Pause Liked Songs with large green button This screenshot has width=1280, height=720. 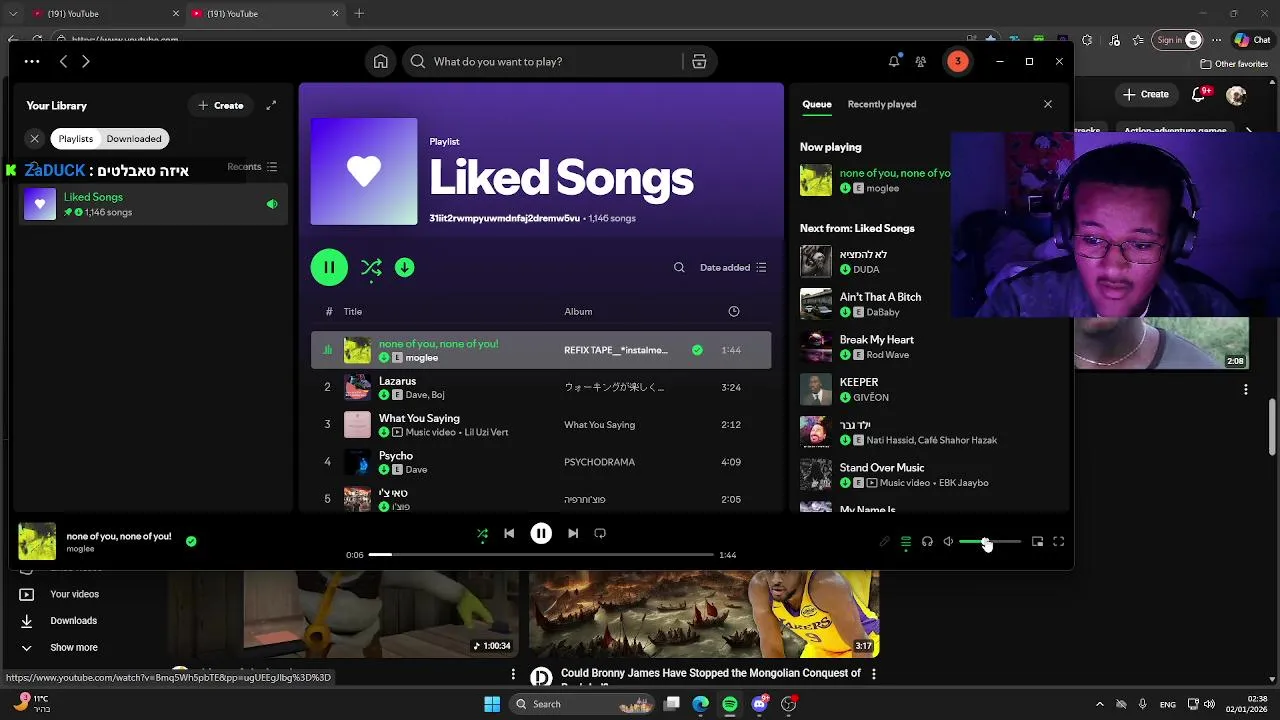(x=329, y=267)
